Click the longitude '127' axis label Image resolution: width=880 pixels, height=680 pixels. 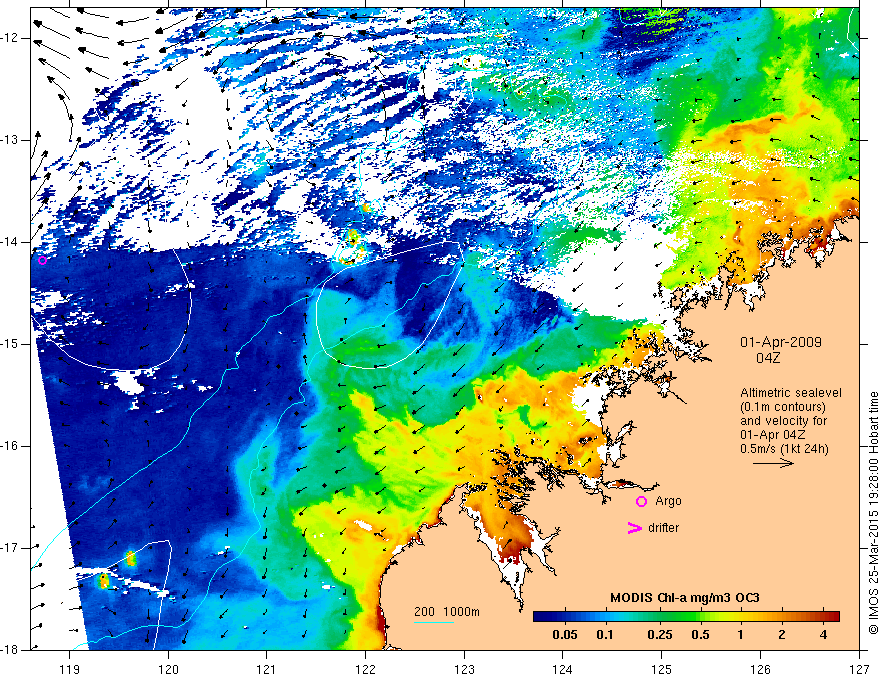pos(859,669)
